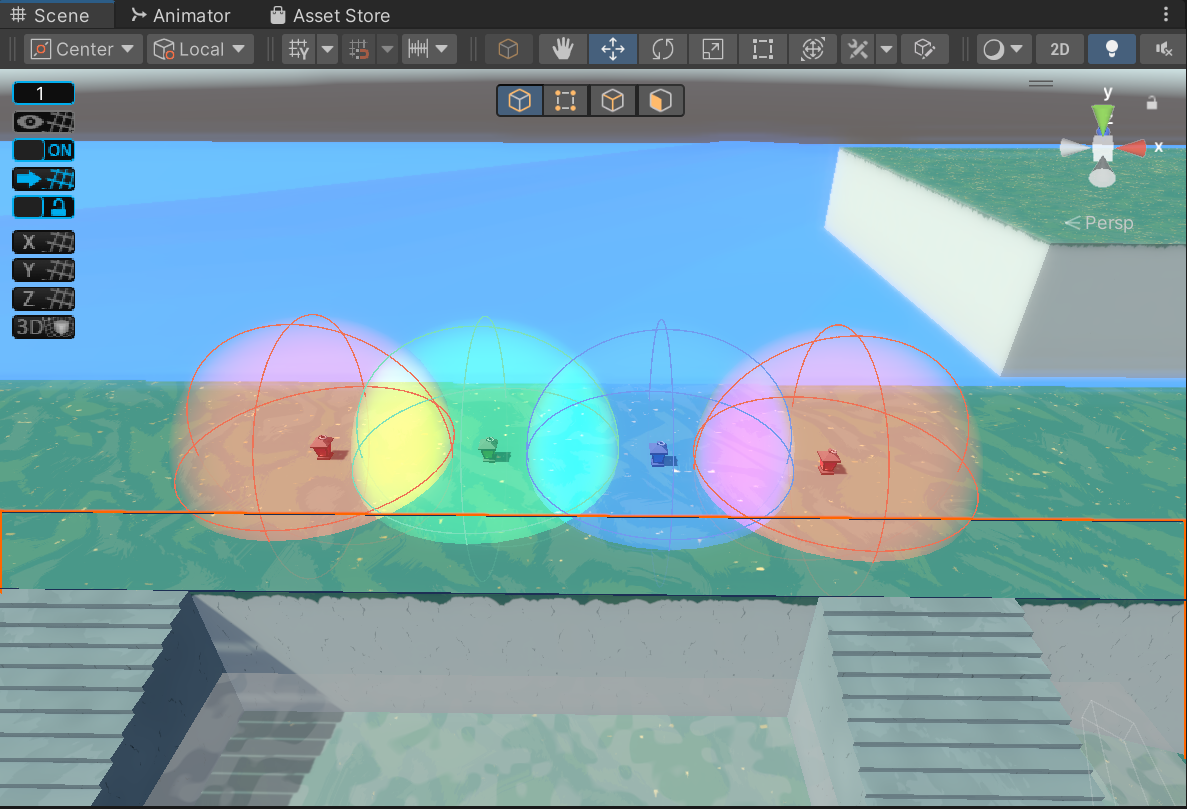Click the red X axis cone on gizmo
The height and width of the screenshot is (809, 1187).
coord(1132,148)
